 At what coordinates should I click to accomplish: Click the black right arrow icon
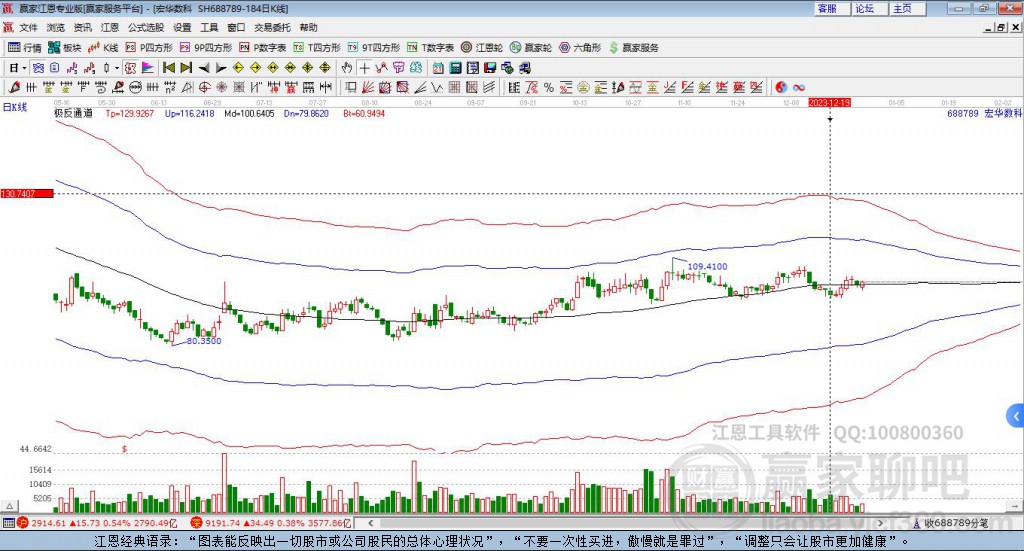click(x=221, y=68)
